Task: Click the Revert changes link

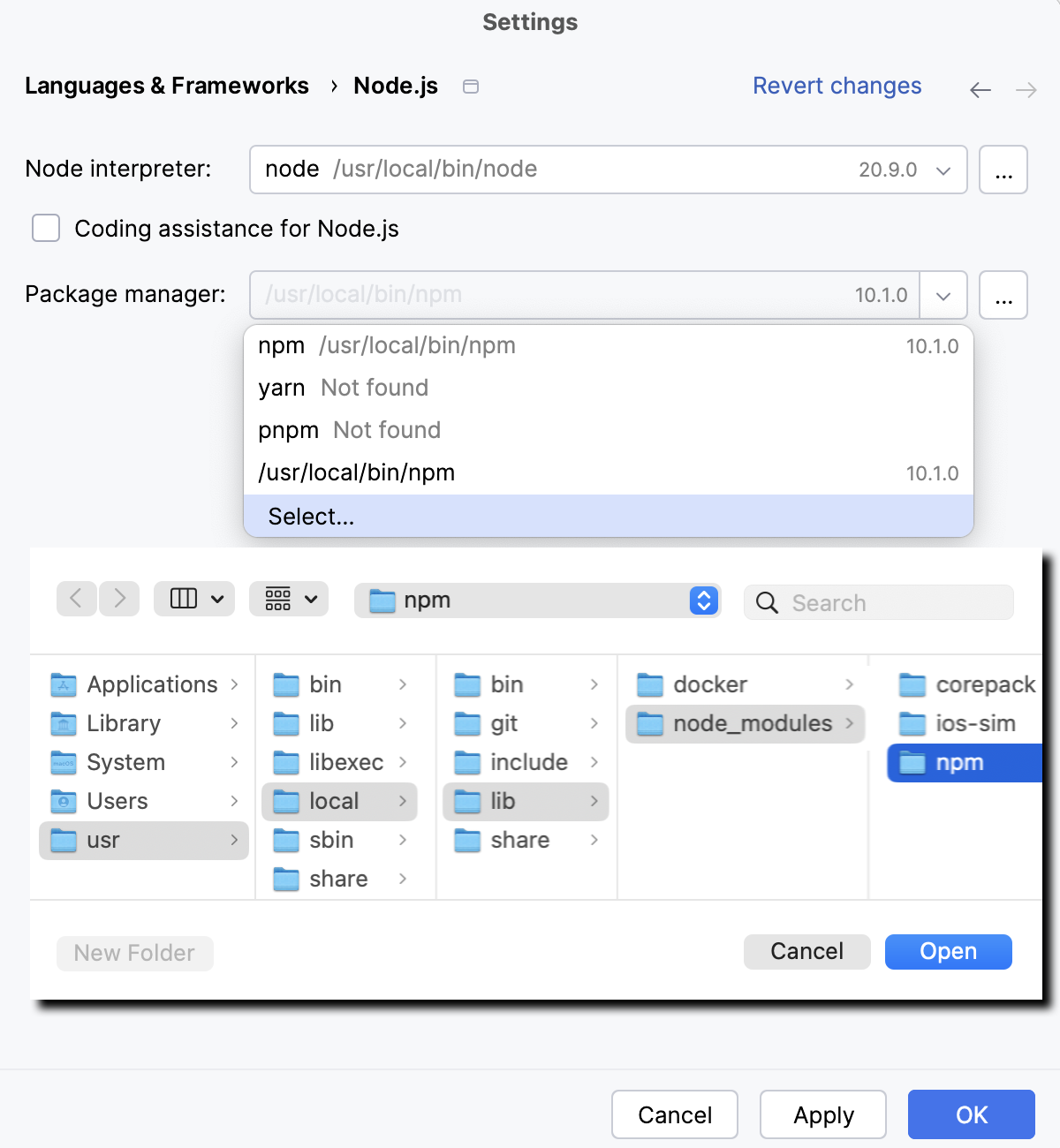Action: 837,86
